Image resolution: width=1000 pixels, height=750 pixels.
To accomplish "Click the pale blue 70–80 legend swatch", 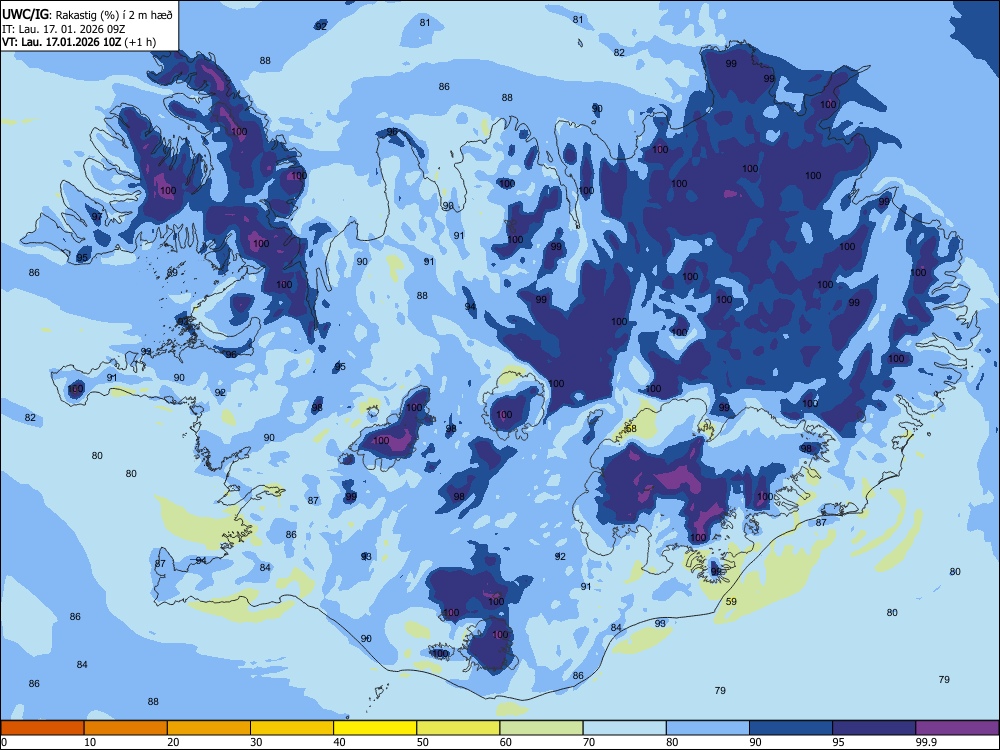I will coord(624,728).
